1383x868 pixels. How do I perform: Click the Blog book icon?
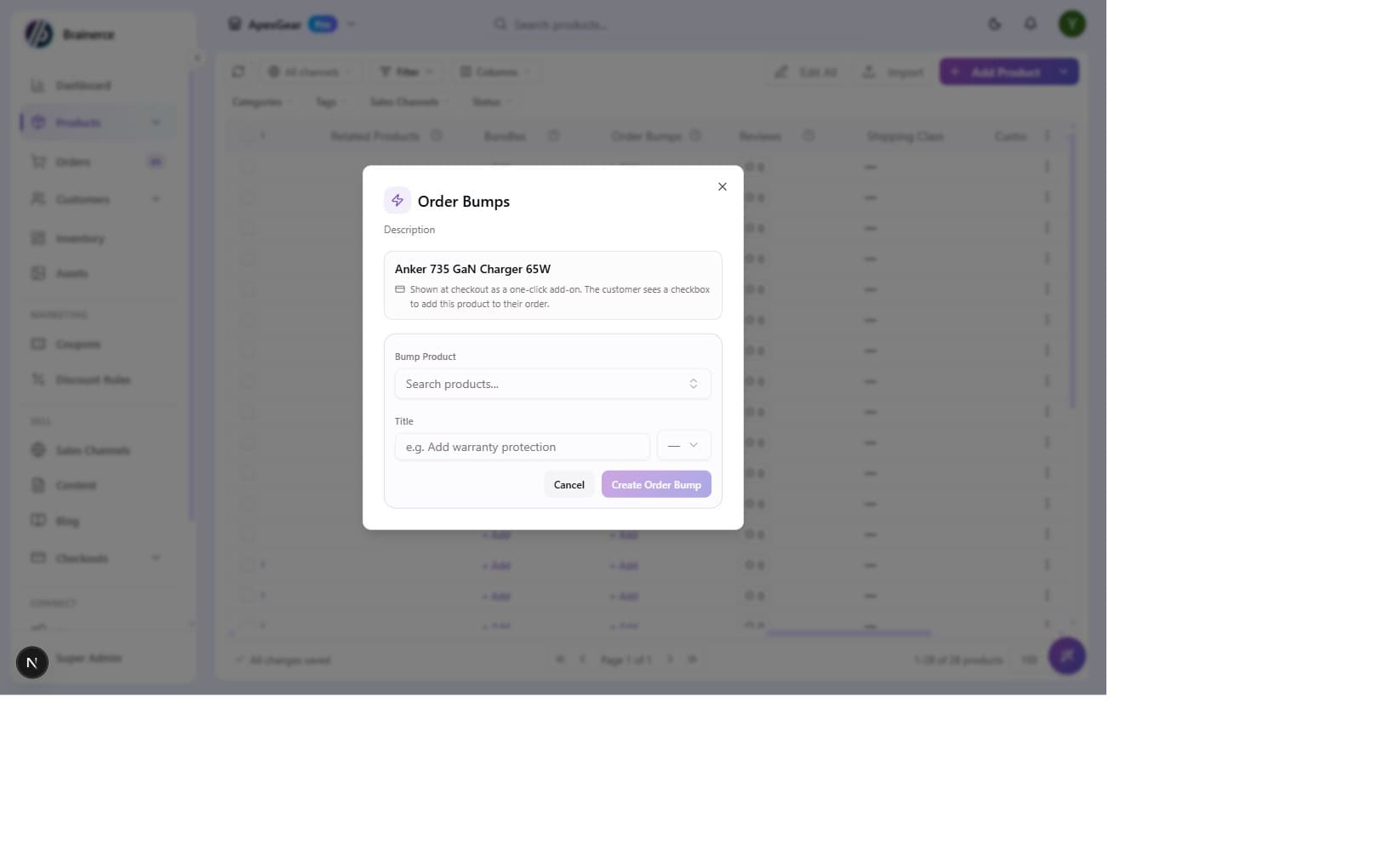38,521
